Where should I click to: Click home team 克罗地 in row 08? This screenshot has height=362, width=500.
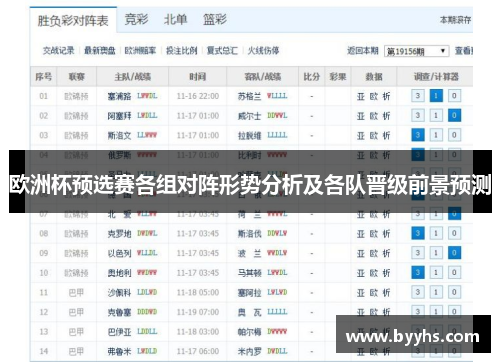(x=119, y=234)
